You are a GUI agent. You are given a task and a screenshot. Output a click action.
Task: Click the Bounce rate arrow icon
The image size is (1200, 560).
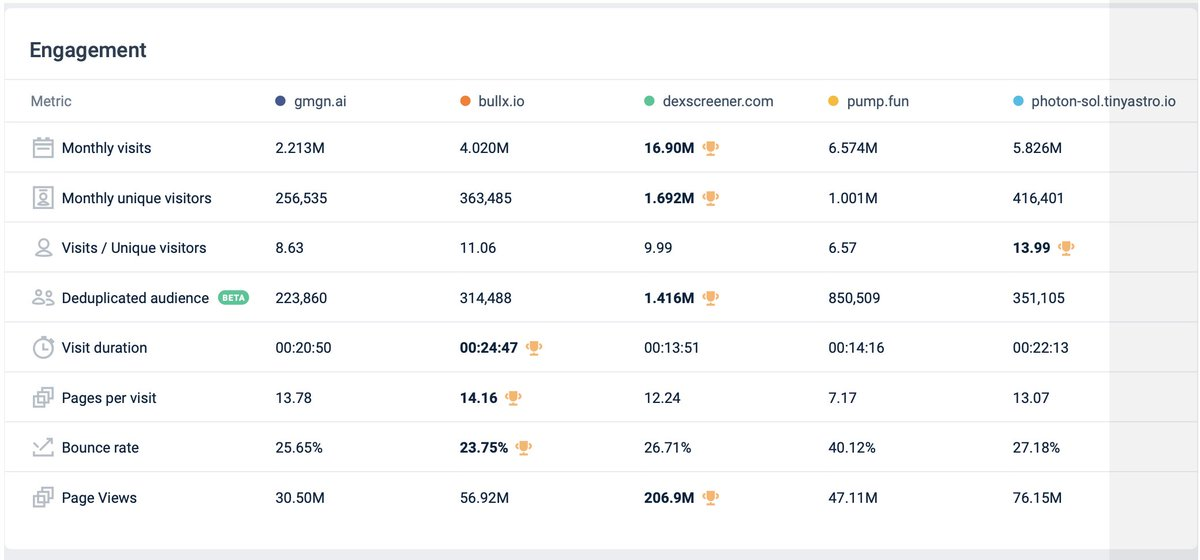43,448
